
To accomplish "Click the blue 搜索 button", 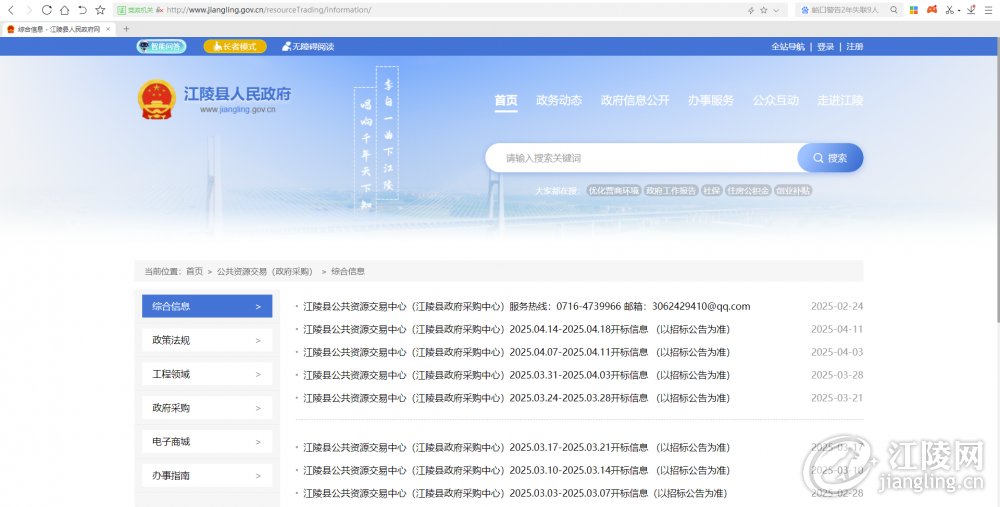I will [830, 158].
